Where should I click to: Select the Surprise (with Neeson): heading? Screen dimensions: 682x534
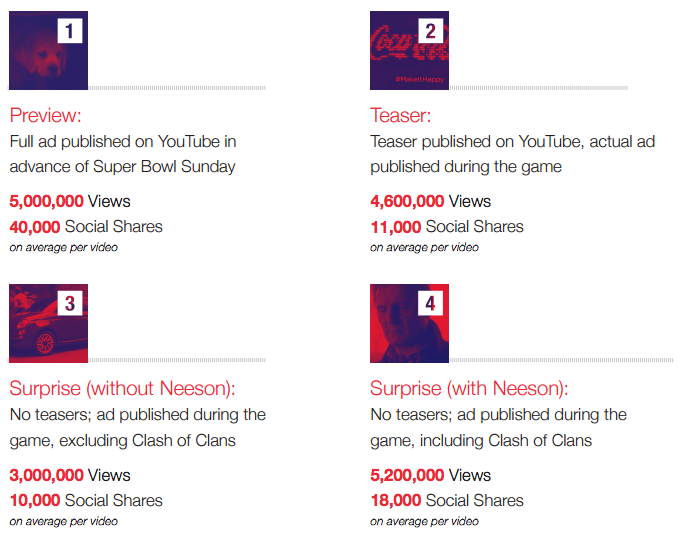click(469, 388)
